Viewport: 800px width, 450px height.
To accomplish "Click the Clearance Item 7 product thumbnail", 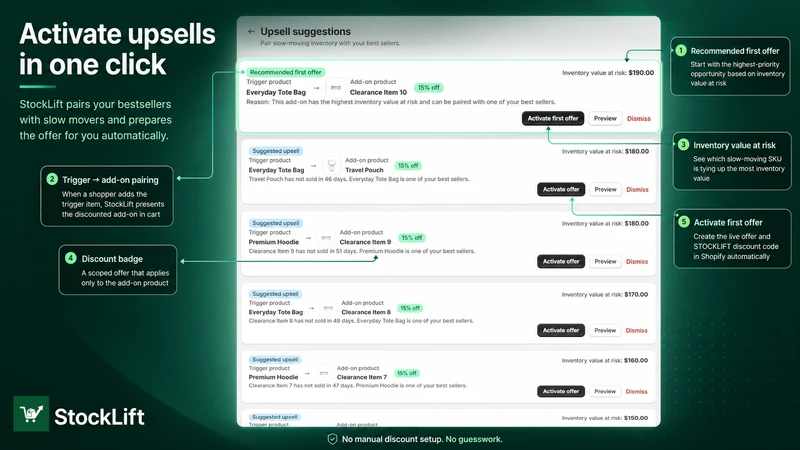I will [x=323, y=373].
